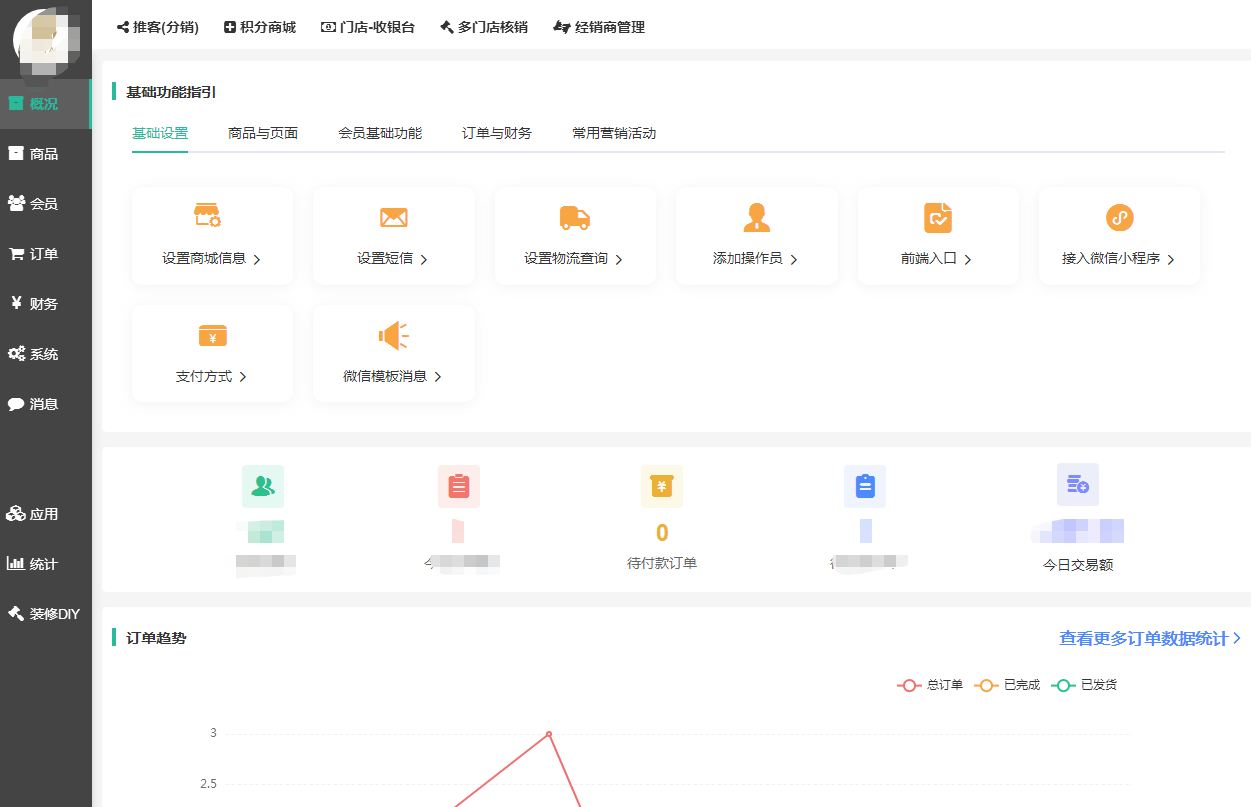Viewport: 1251px width, 807px height.
Task: Open 查看更多订单数据统计 link
Action: [x=1150, y=638]
